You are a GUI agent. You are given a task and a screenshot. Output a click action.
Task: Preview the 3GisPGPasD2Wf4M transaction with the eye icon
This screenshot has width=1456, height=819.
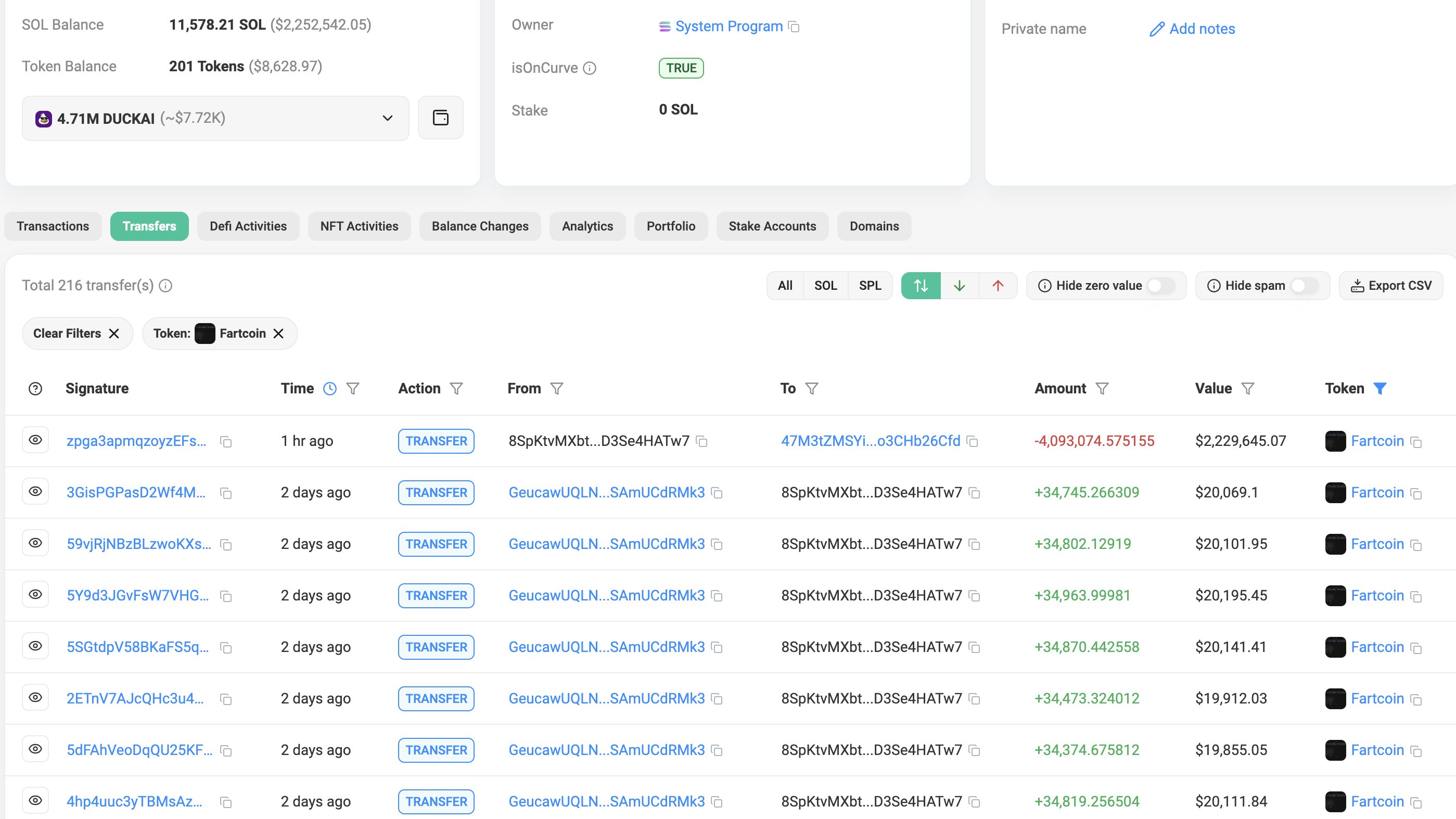pos(35,491)
